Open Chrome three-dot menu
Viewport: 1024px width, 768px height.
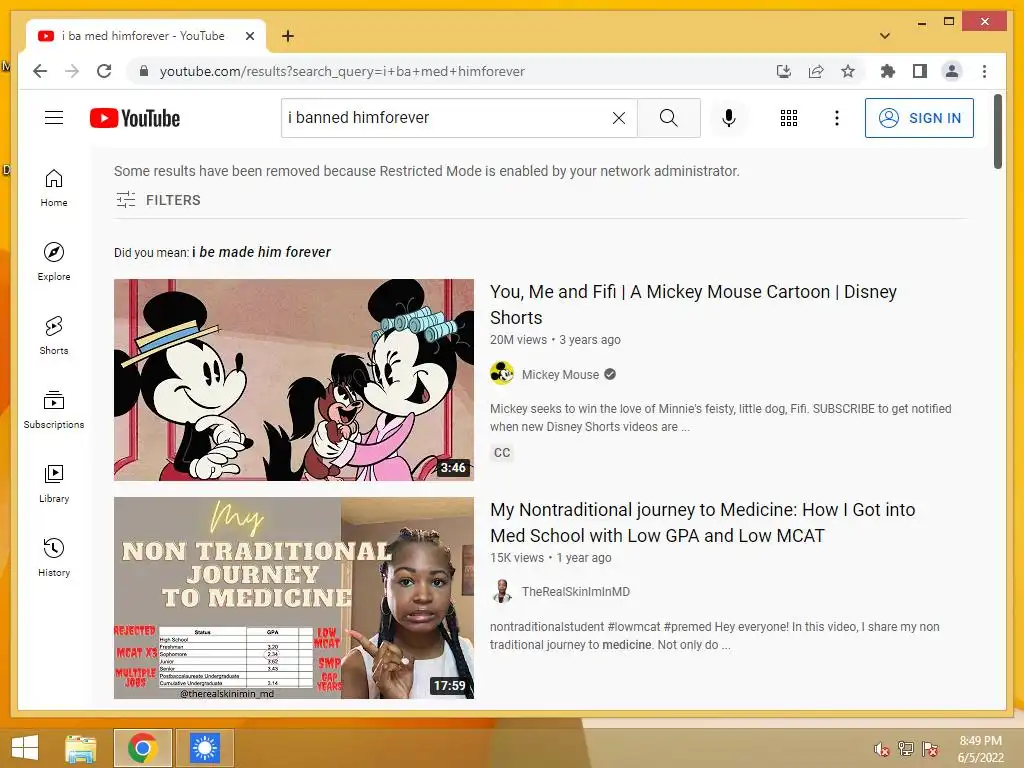coord(984,71)
